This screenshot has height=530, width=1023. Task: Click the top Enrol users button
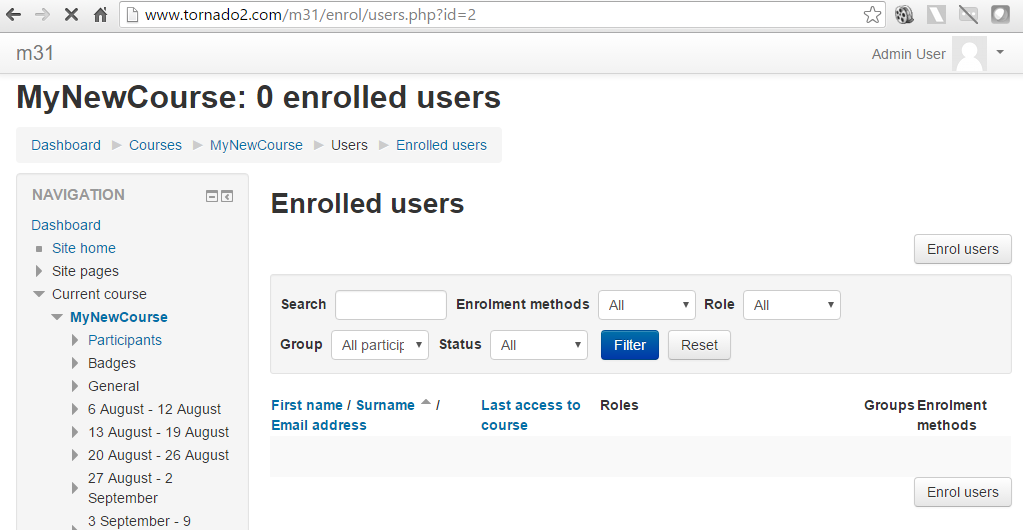[x=962, y=249]
